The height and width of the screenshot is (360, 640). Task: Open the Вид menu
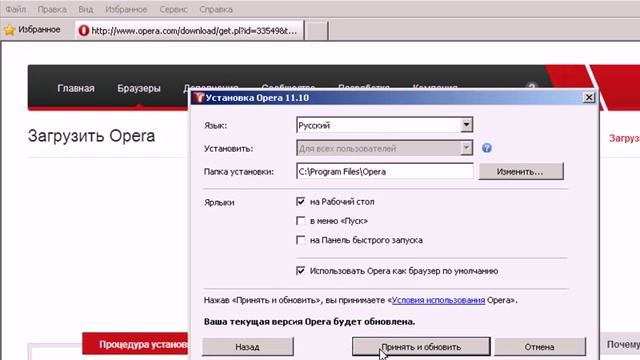(86, 9)
